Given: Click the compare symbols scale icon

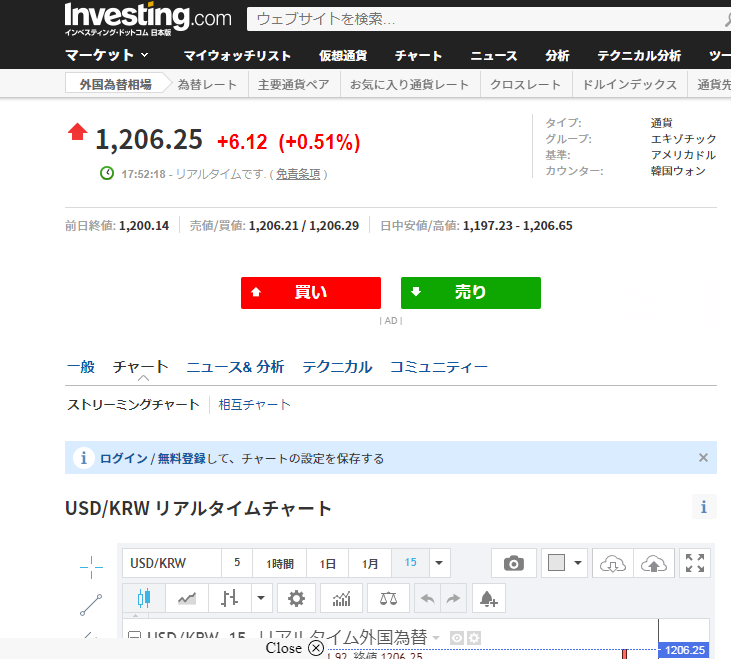Looking at the screenshot, I should (388, 598).
